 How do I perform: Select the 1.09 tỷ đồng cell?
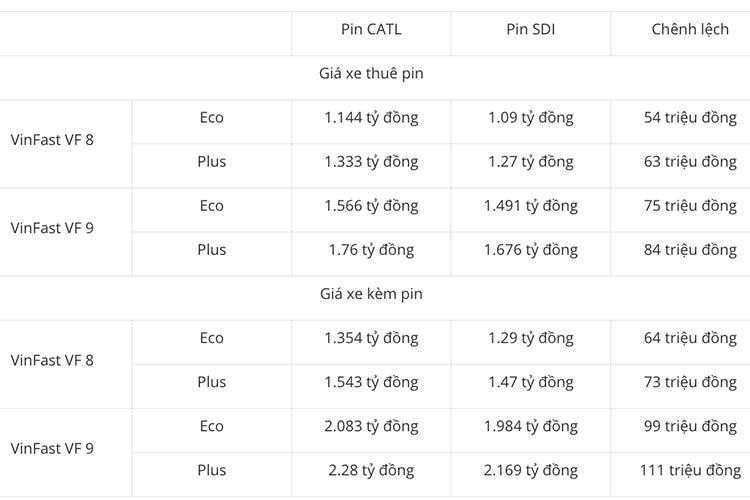[531, 118]
